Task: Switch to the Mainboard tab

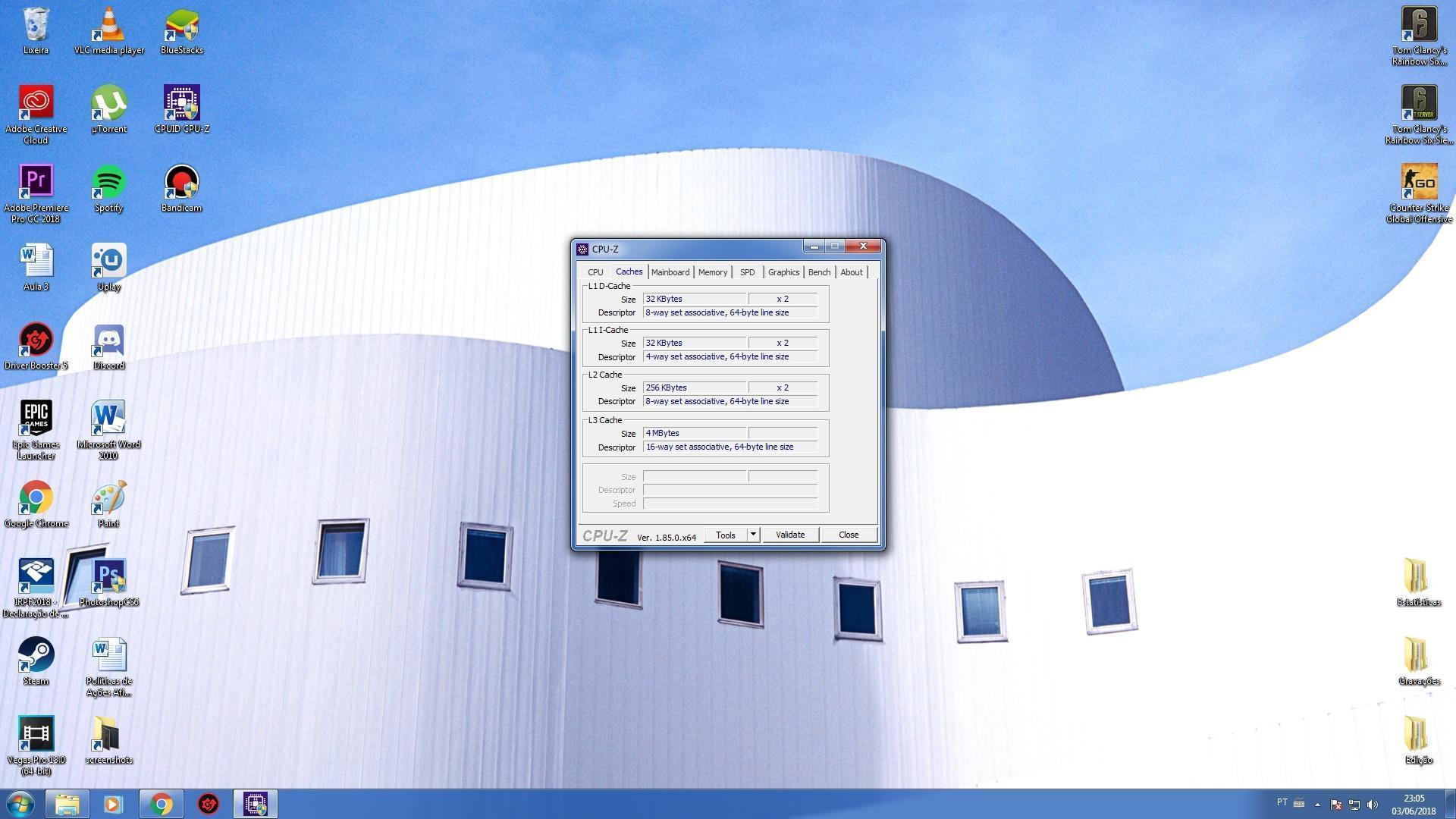Action: tap(670, 272)
